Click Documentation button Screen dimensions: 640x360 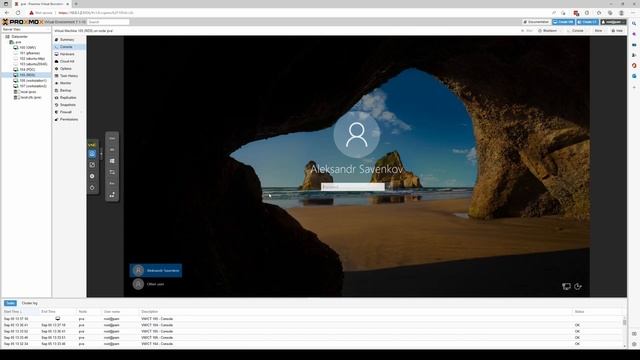pos(536,22)
